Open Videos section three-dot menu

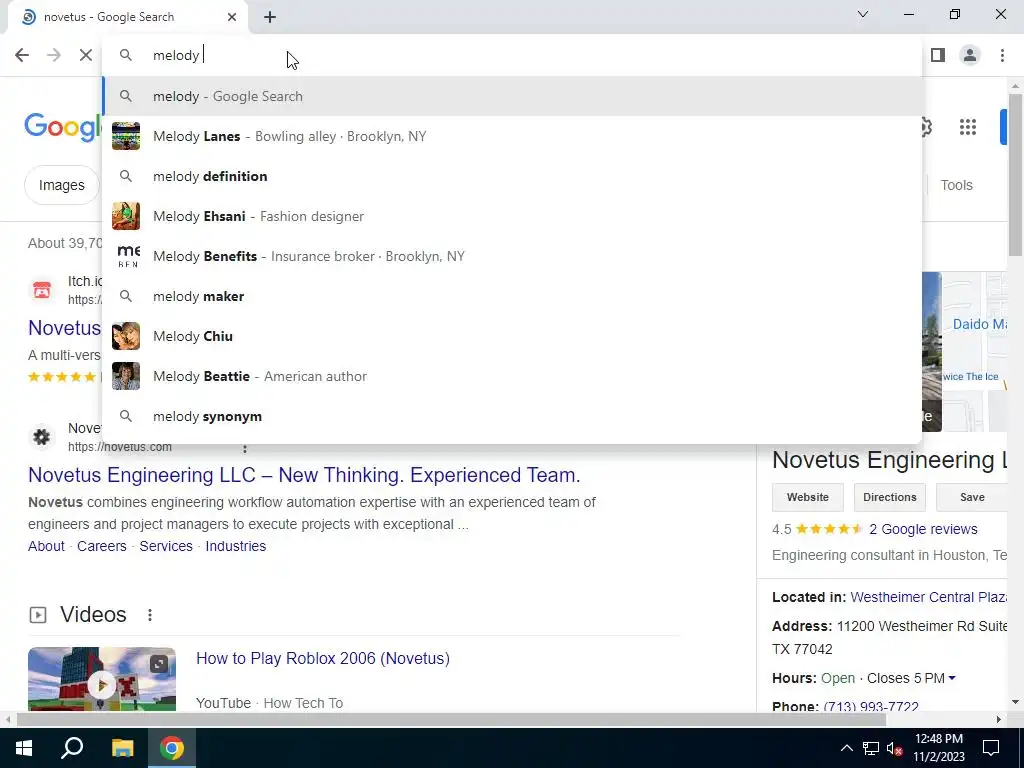pos(150,615)
